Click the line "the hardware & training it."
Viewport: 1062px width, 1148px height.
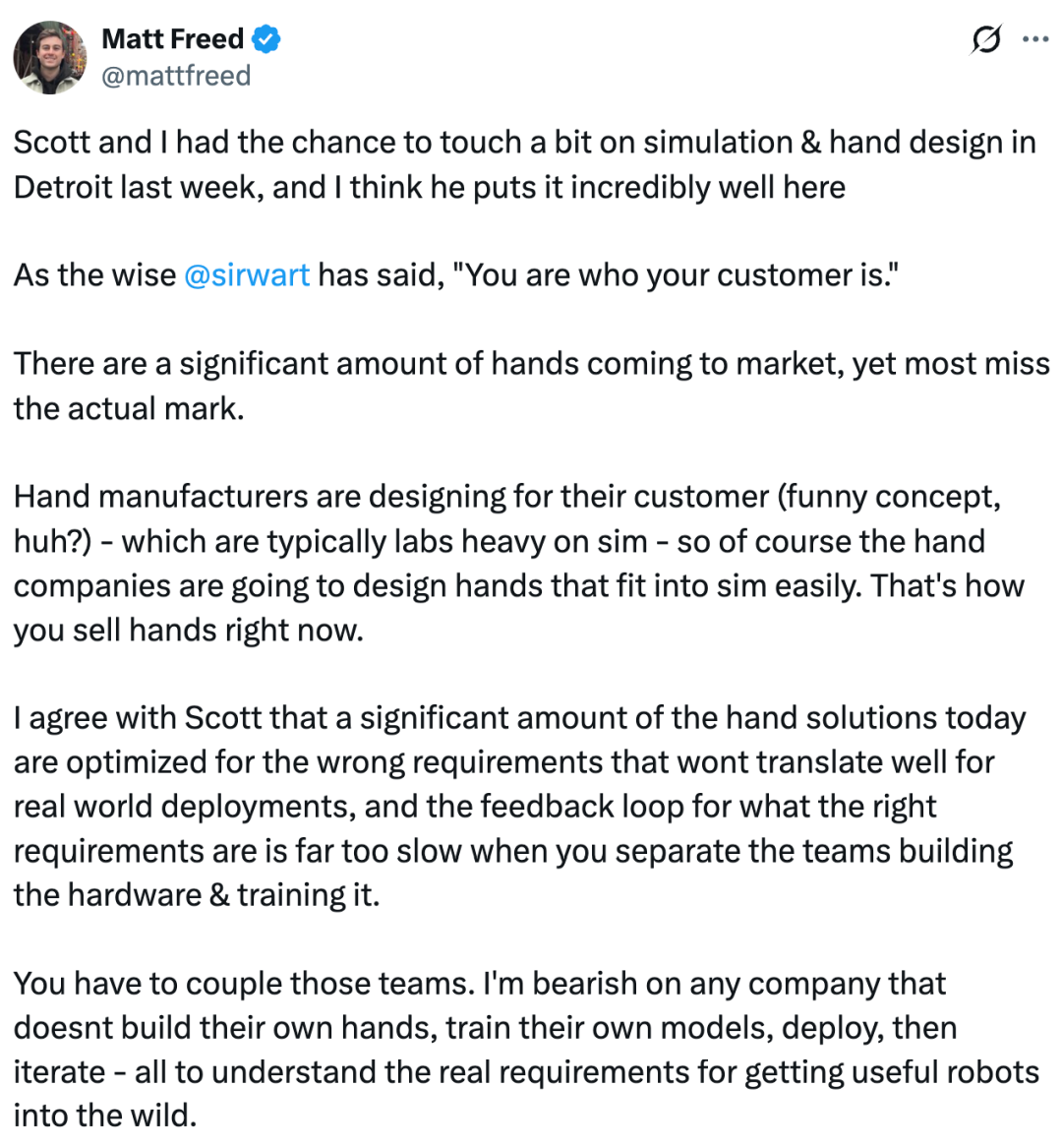point(197,894)
